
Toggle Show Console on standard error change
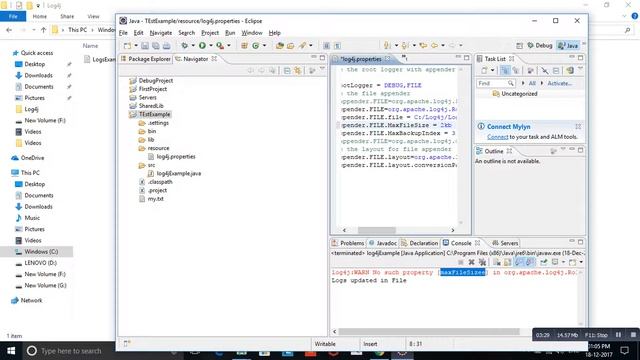529,262
